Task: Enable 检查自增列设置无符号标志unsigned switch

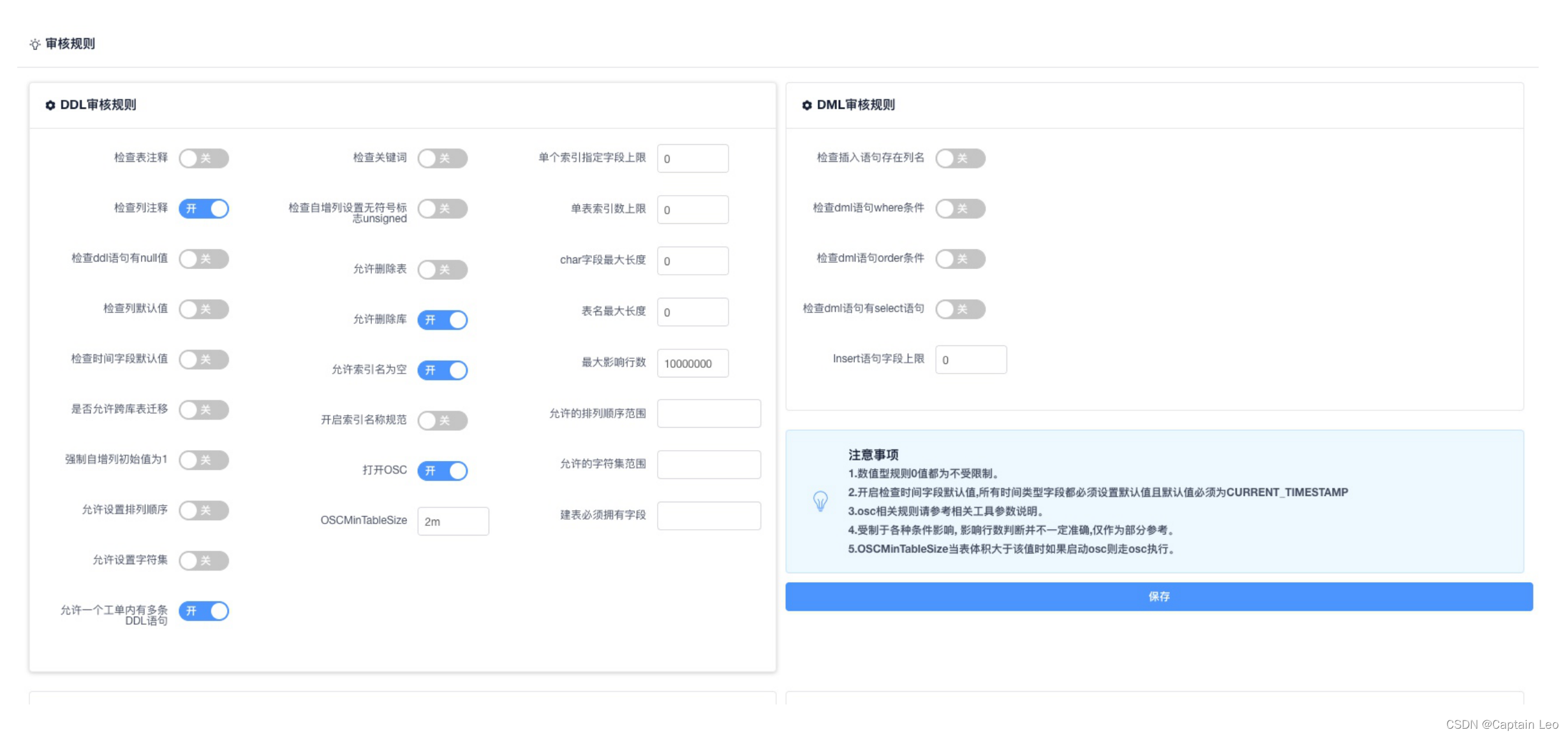Action: (443, 208)
